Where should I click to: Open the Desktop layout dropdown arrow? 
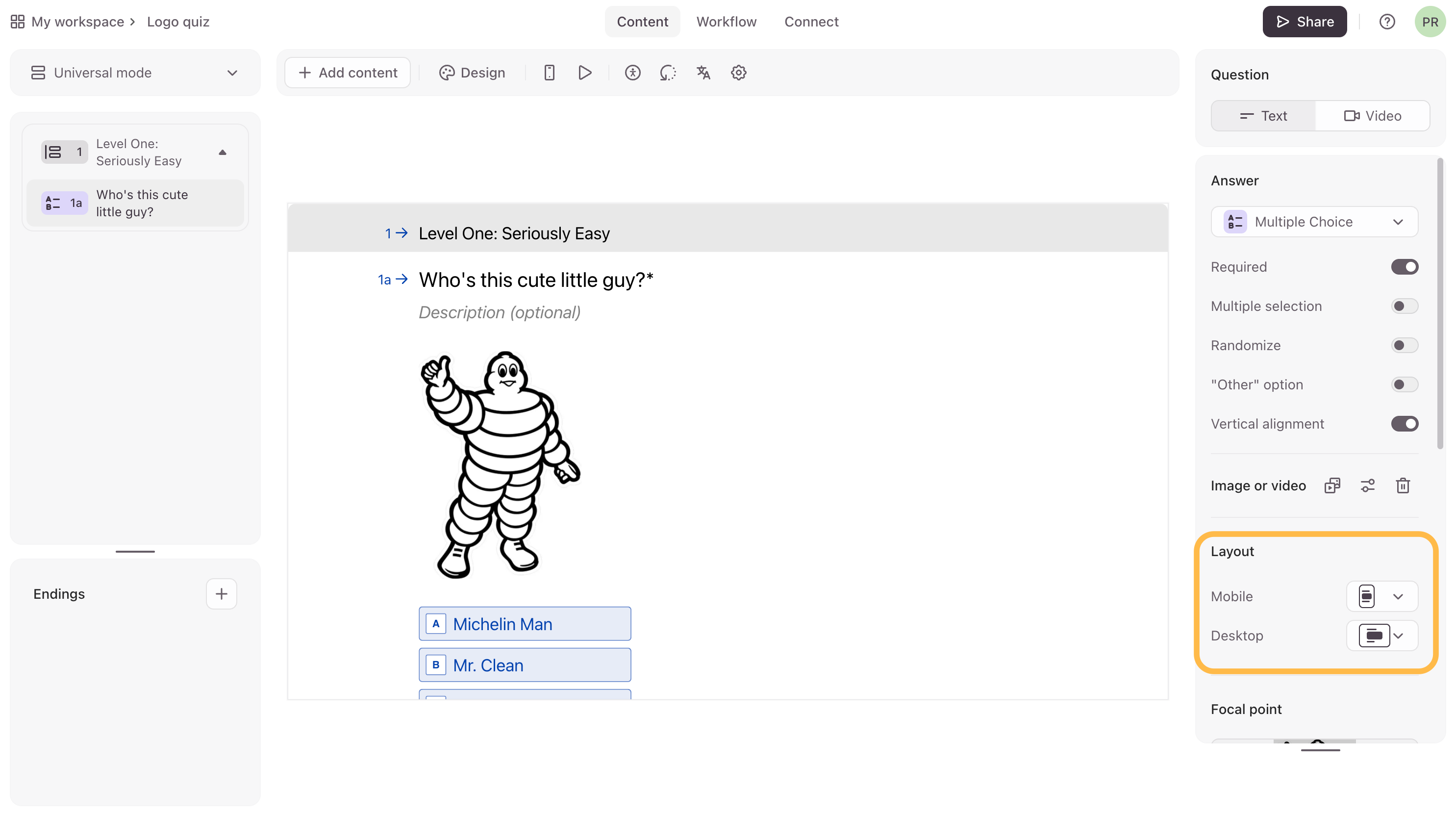[1398, 635]
